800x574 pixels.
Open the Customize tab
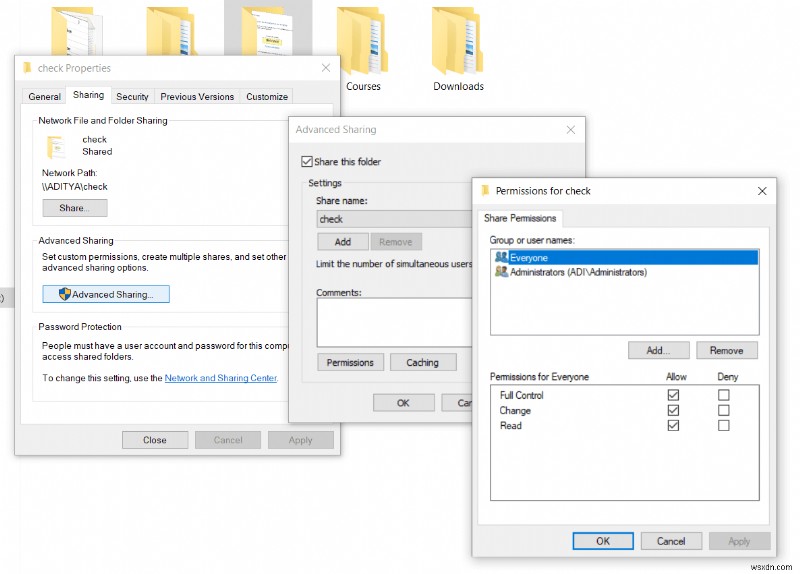(x=267, y=96)
